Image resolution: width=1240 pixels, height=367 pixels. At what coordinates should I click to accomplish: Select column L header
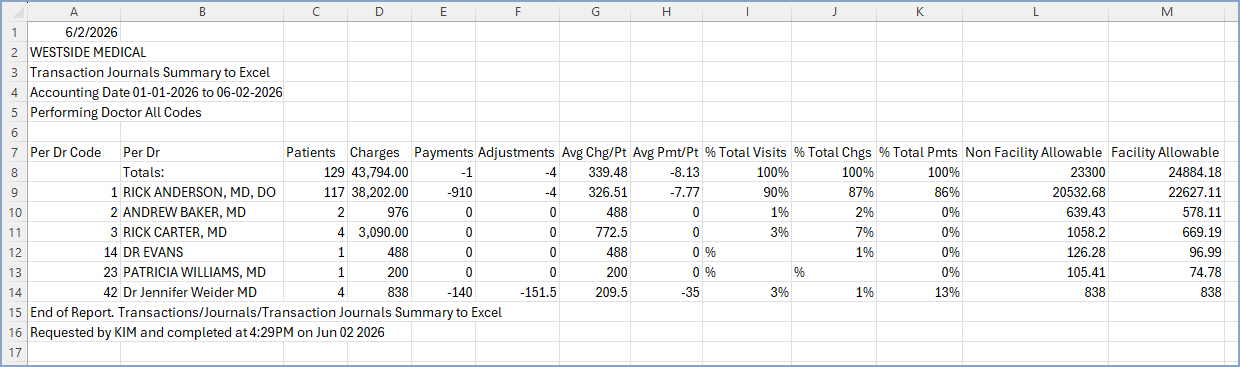click(x=1035, y=12)
